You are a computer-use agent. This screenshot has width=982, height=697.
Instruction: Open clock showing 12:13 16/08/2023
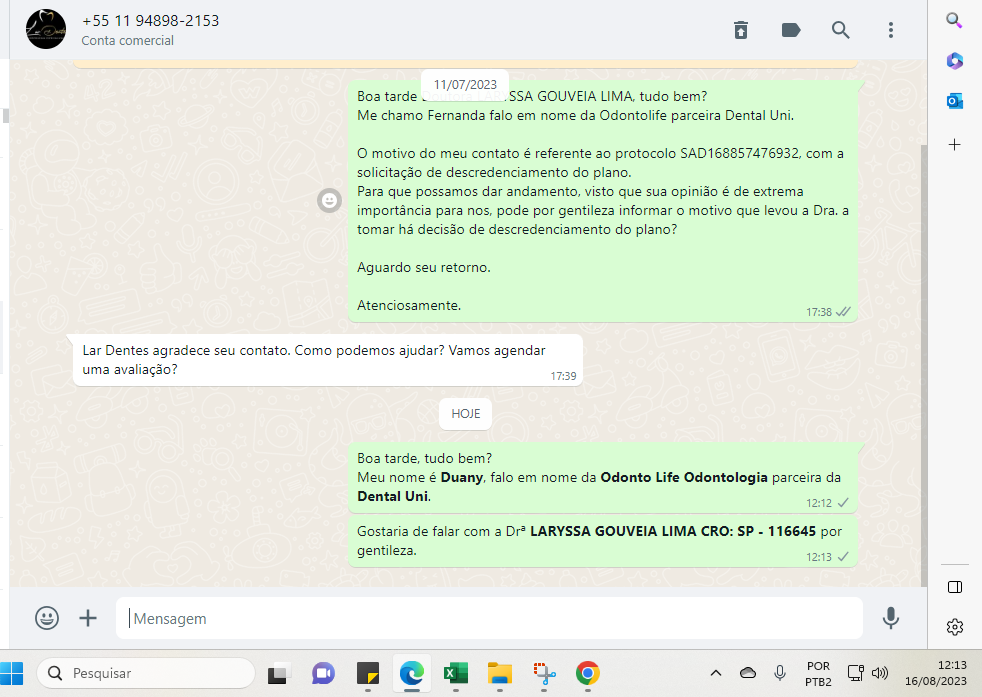936,673
